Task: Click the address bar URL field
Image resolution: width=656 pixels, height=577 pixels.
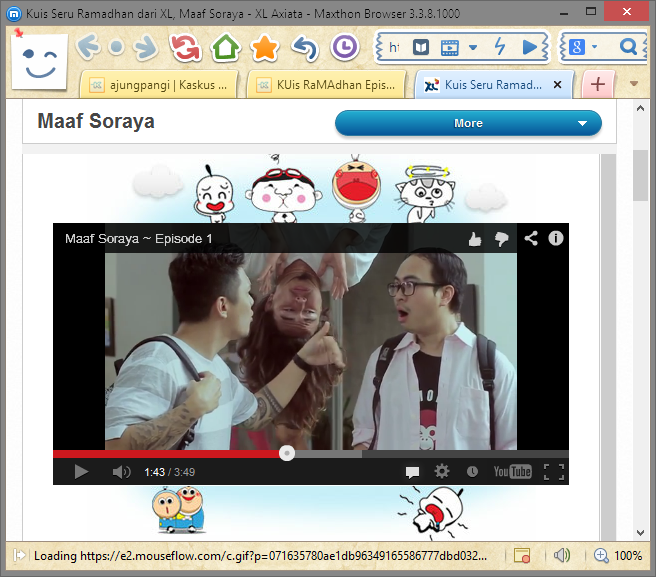Action: coord(395,47)
